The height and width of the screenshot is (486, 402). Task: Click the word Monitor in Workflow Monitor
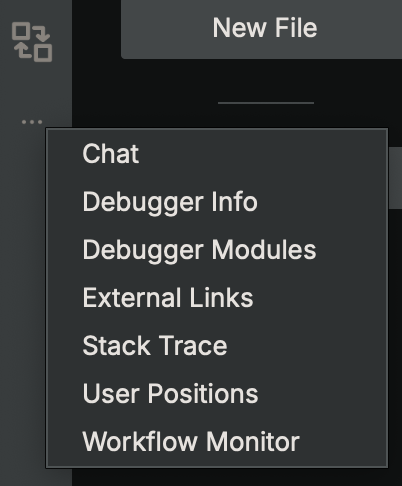coord(253,442)
